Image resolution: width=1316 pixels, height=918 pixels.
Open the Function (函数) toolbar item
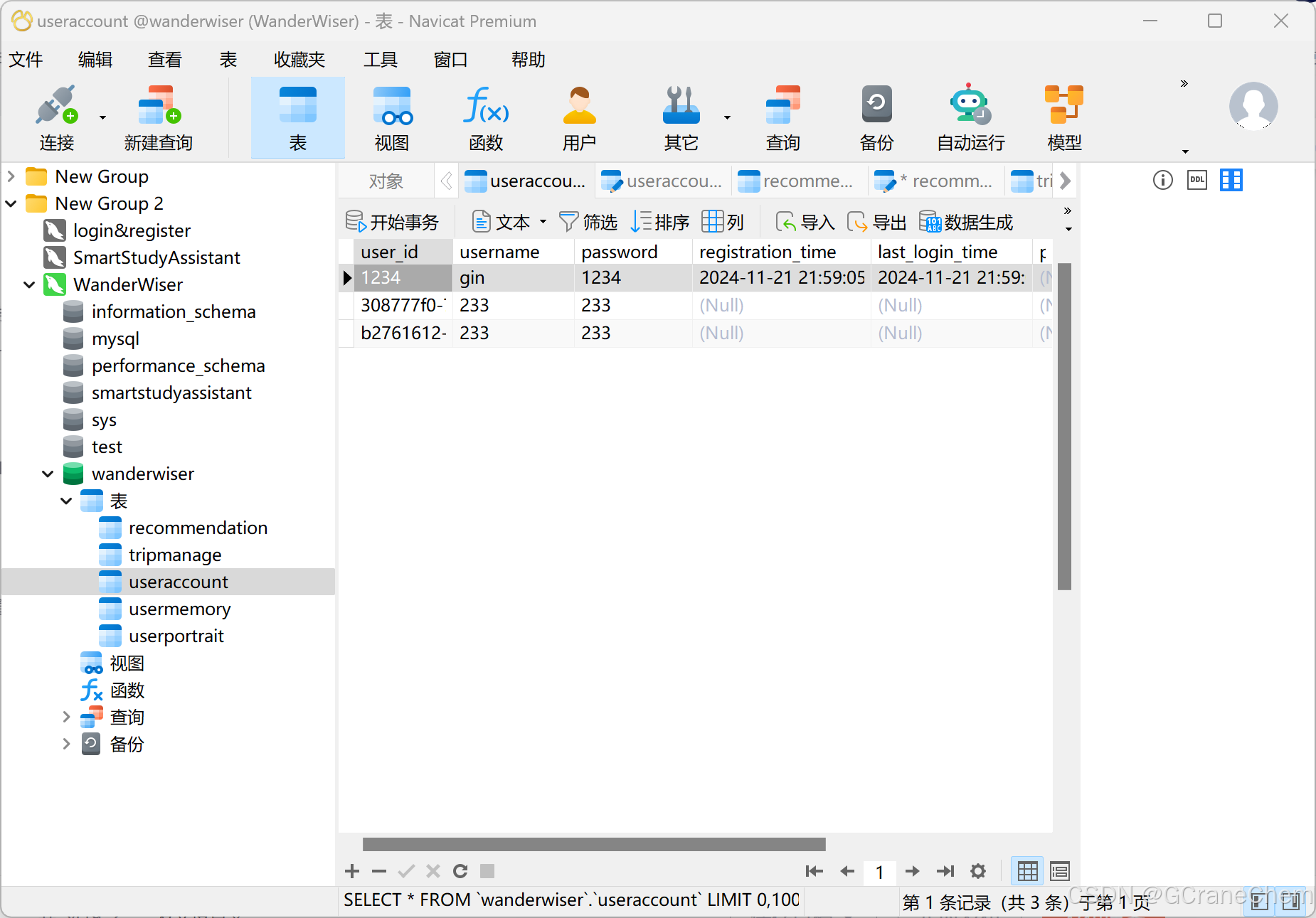(x=486, y=118)
